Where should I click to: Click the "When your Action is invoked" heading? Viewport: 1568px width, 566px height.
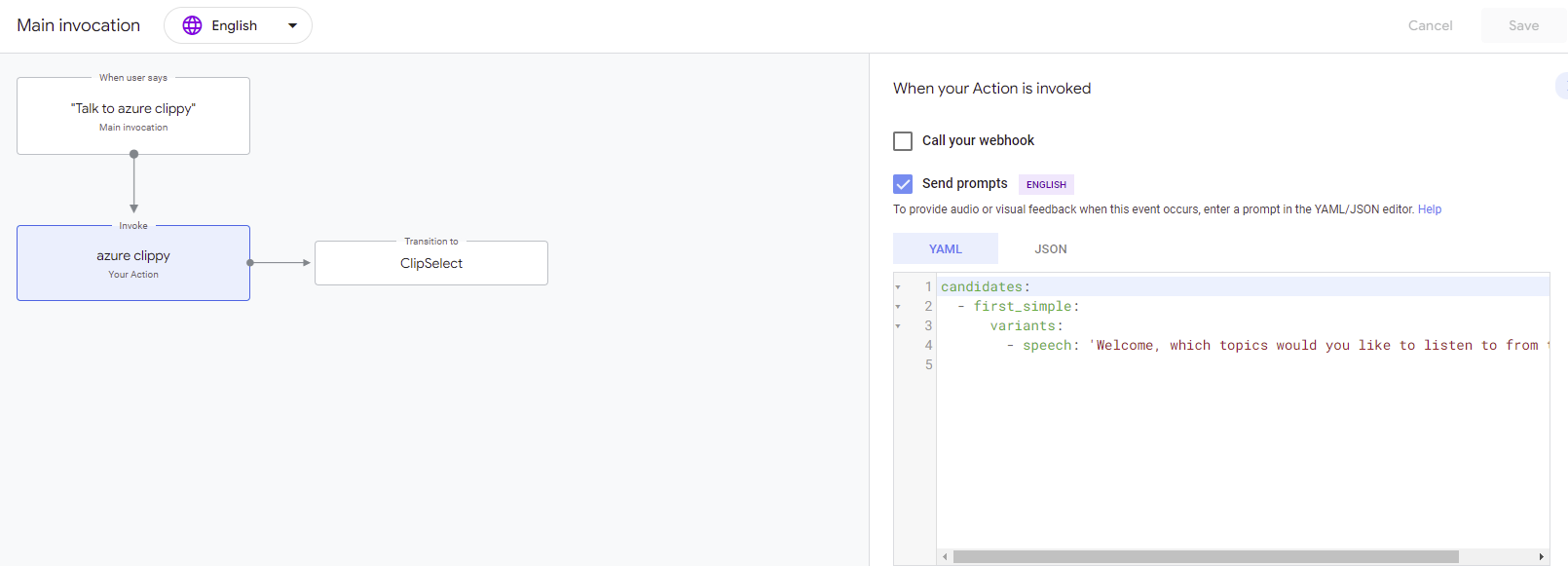pos(991,89)
